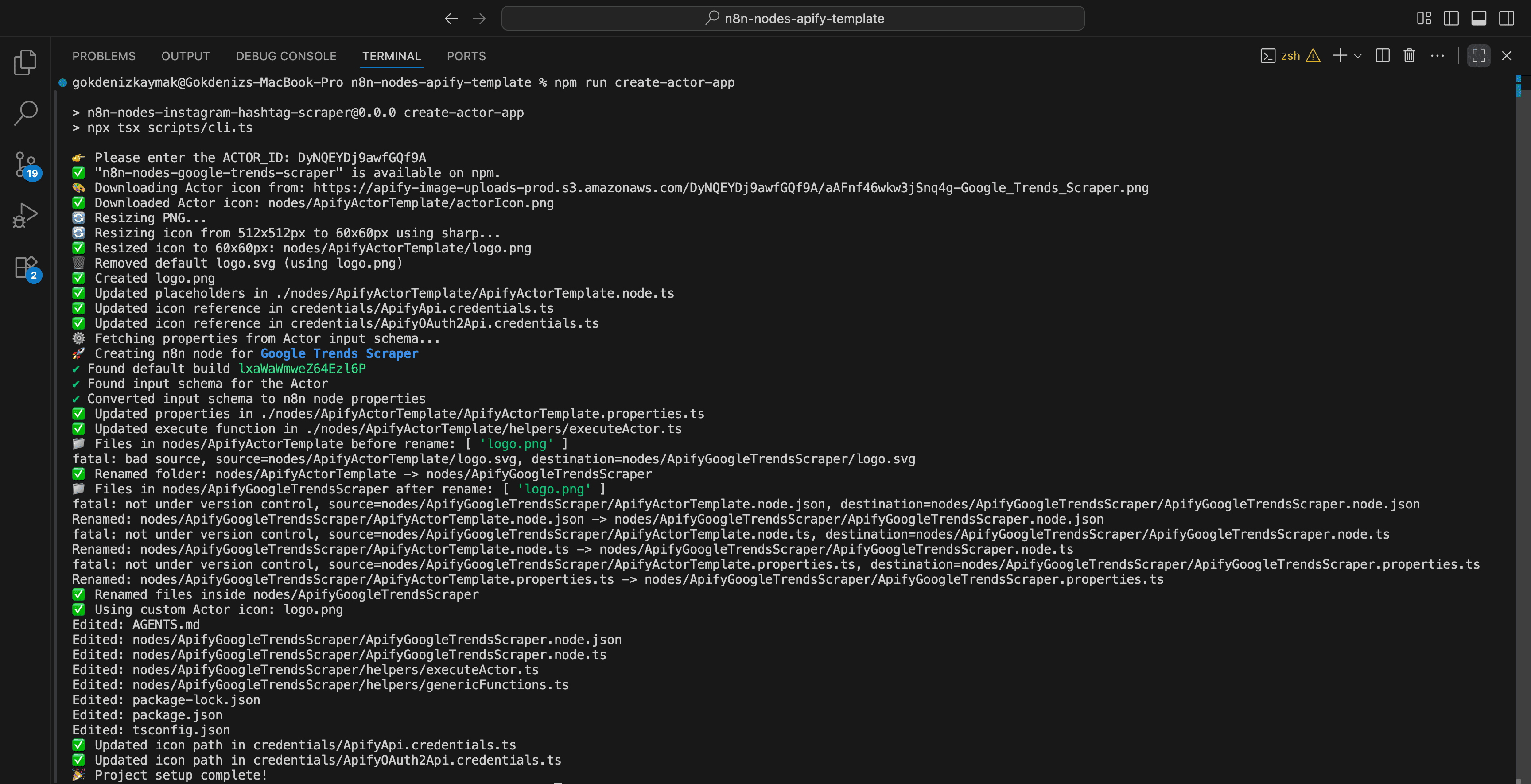The height and width of the screenshot is (784, 1531).
Task: Switch to the PROBLEMS tab
Action: click(104, 56)
